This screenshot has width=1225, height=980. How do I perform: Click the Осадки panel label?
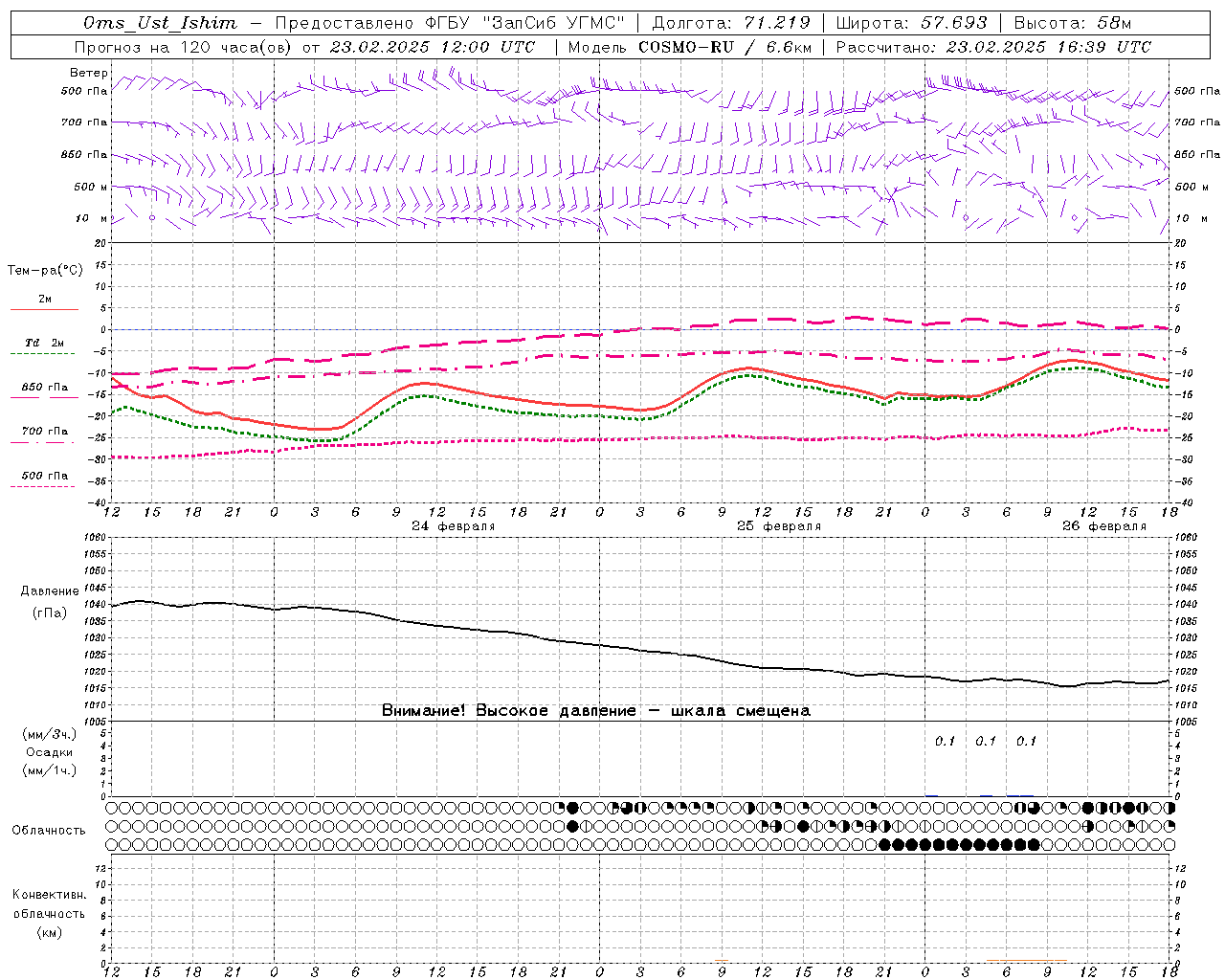50,752
